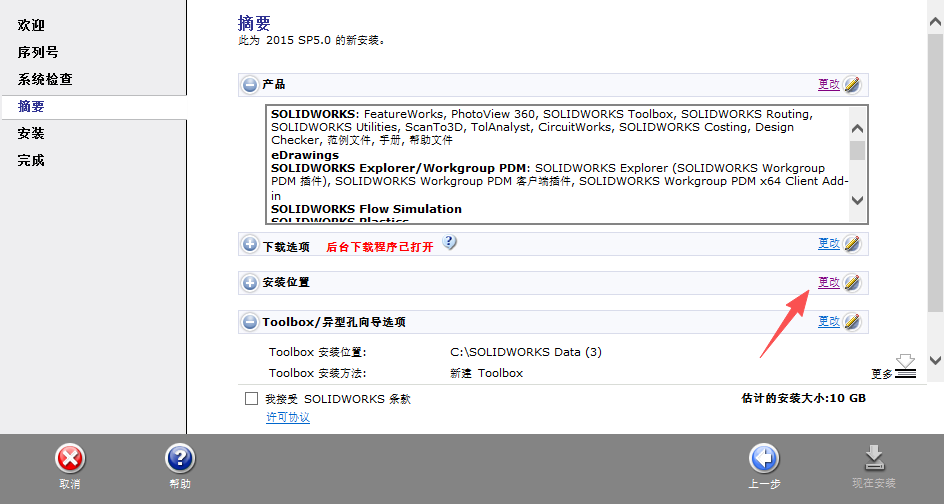Viewport: 944px width, 504px height.
Task: Click SOLIDWORKS Explorer/Workgroup PDM entry
Action: [399, 168]
